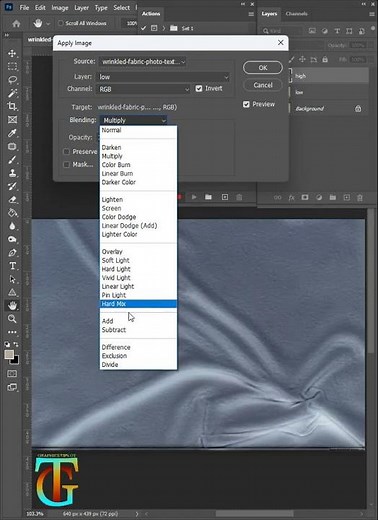Open the Type menu
This screenshot has width=378, height=520.
click(x=101, y=7)
